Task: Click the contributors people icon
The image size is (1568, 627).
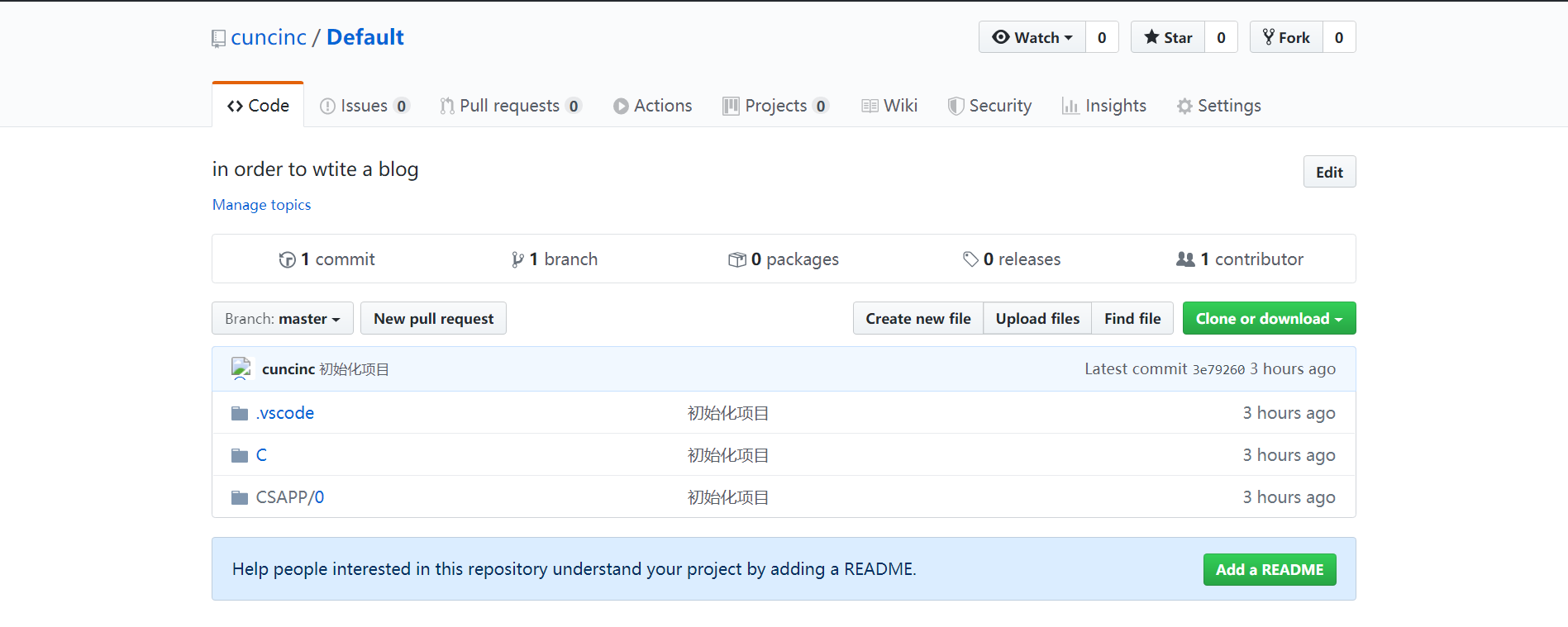Action: pos(1185,259)
